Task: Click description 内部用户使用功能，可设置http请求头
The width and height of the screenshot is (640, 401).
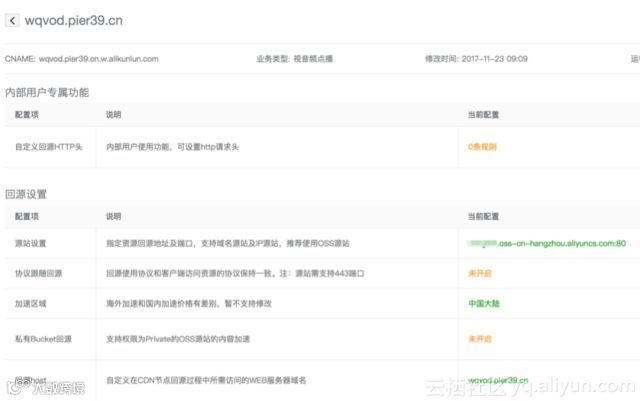Action: (x=172, y=147)
